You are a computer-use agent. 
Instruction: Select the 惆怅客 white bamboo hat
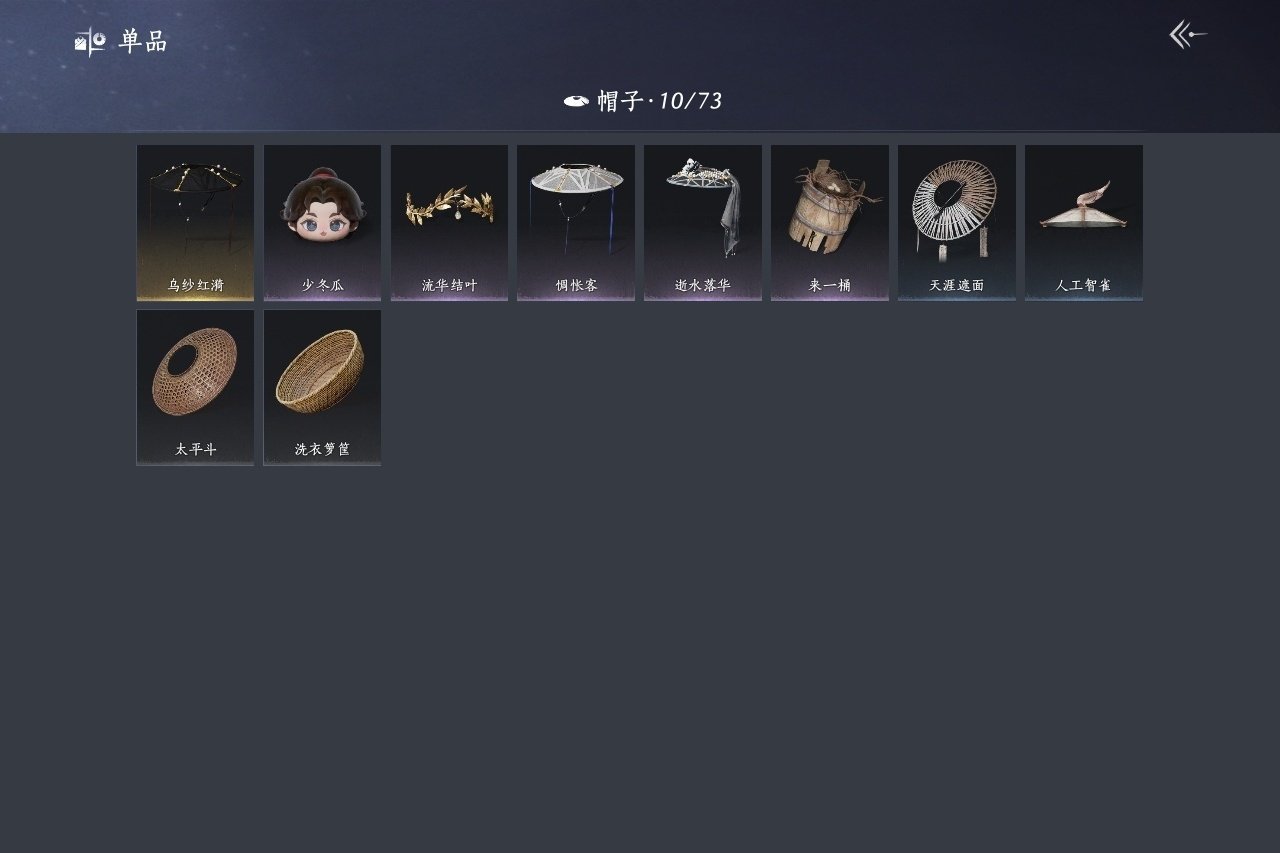(x=576, y=222)
